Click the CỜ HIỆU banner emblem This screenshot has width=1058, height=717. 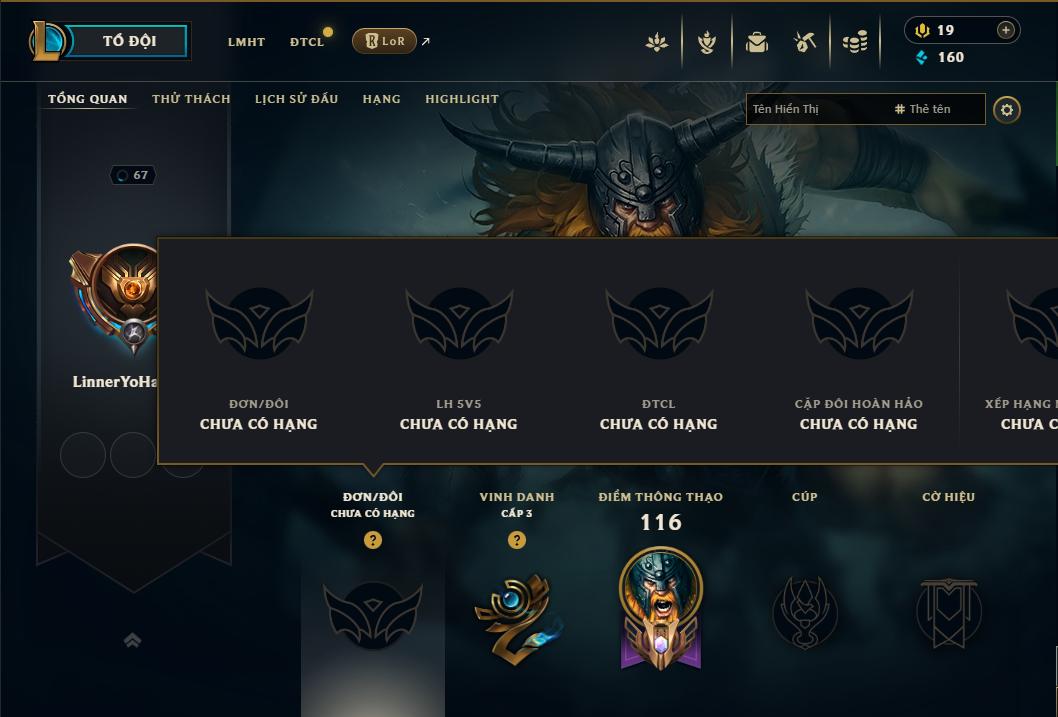coord(948,612)
